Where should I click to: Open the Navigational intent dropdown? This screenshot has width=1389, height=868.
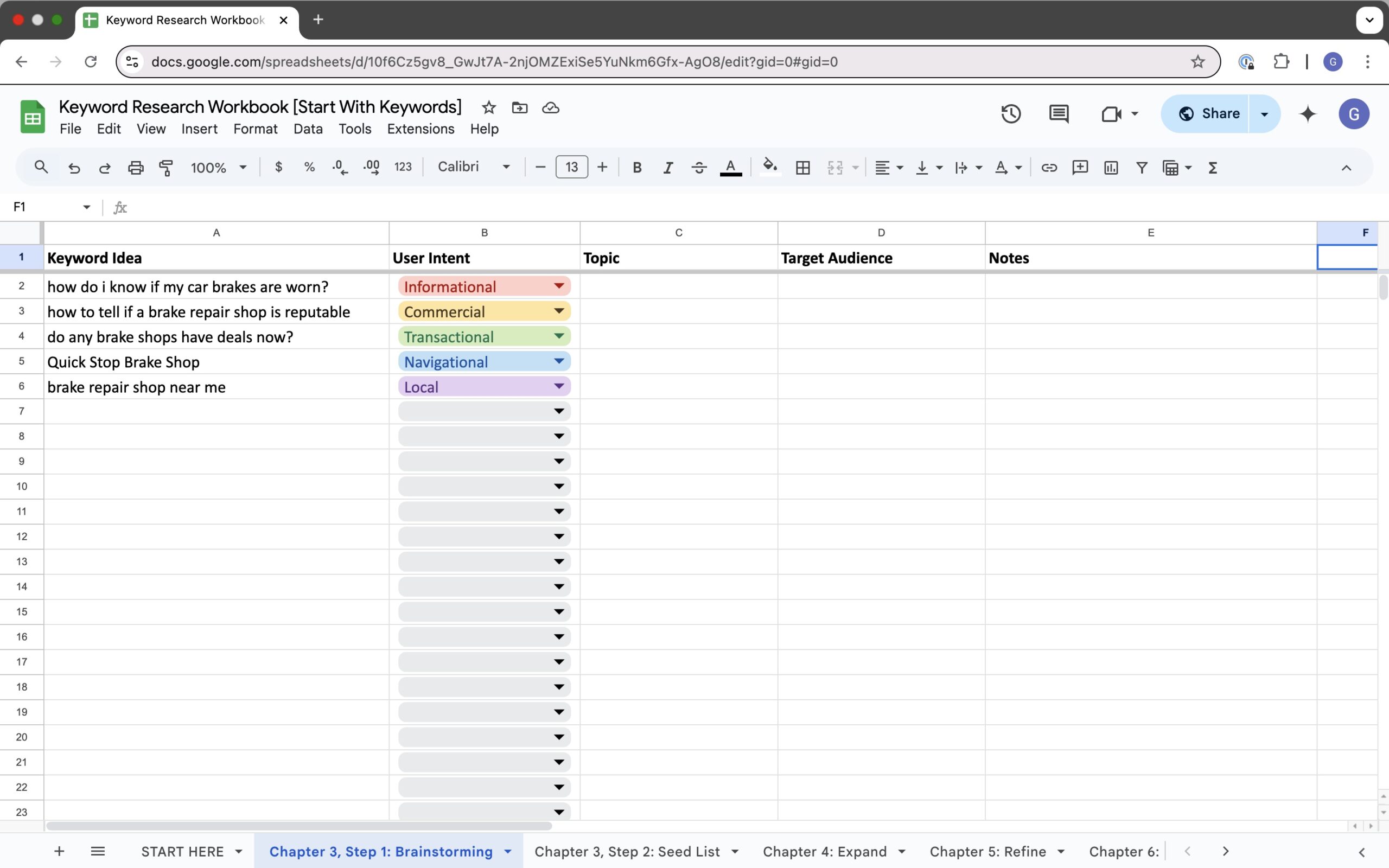coord(558,361)
